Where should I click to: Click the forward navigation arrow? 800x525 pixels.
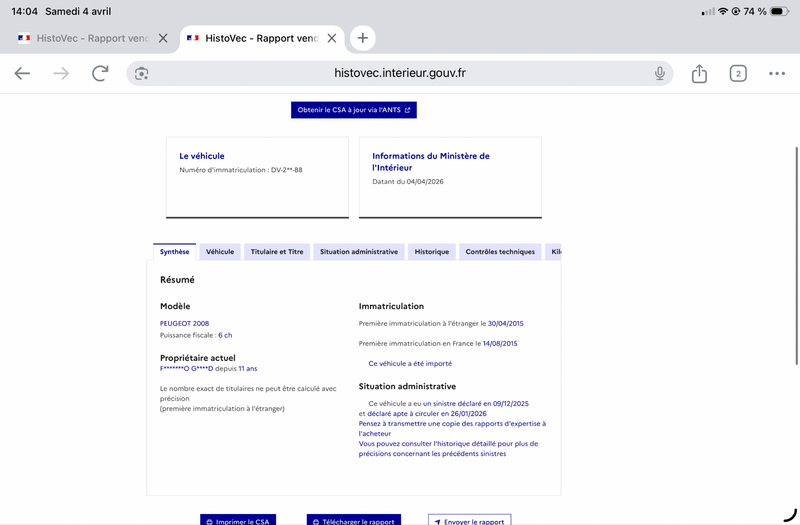(61, 73)
